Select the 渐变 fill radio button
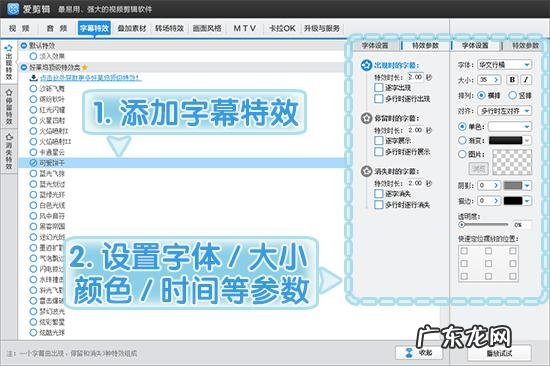Screen dimensions: 550x366 tap(462, 140)
